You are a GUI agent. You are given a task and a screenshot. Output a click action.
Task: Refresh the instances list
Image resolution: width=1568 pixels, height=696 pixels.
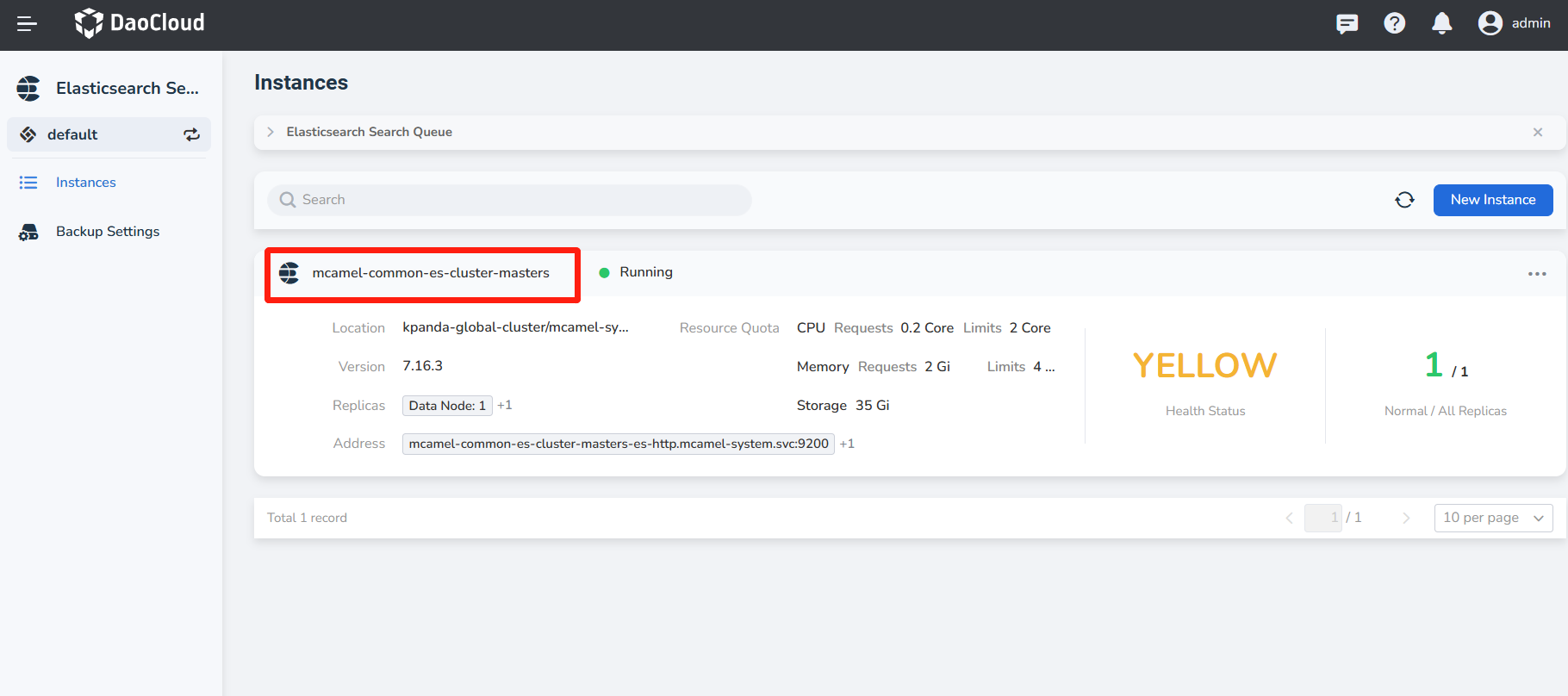(1404, 200)
